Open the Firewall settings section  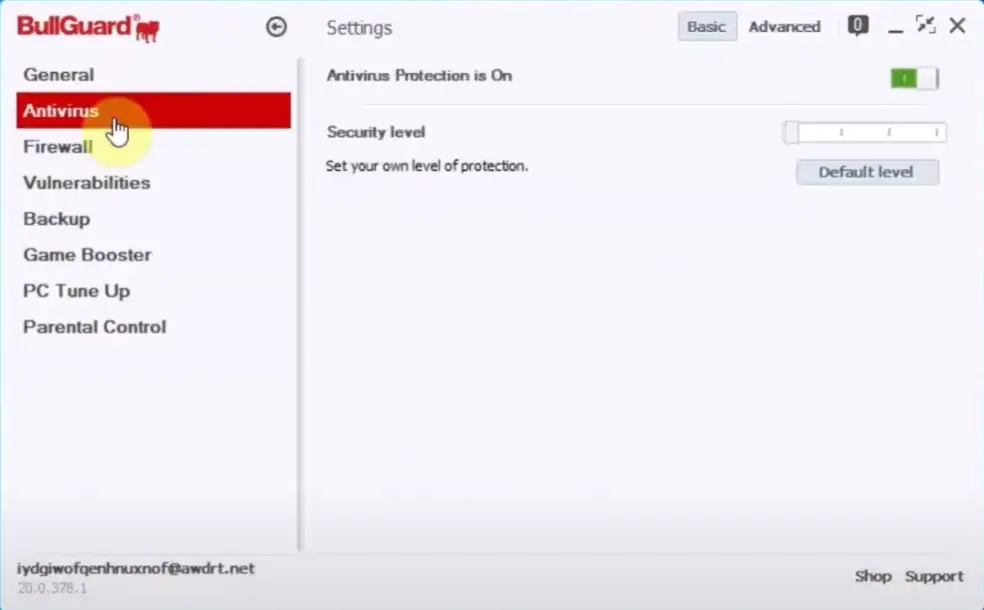(x=58, y=147)
